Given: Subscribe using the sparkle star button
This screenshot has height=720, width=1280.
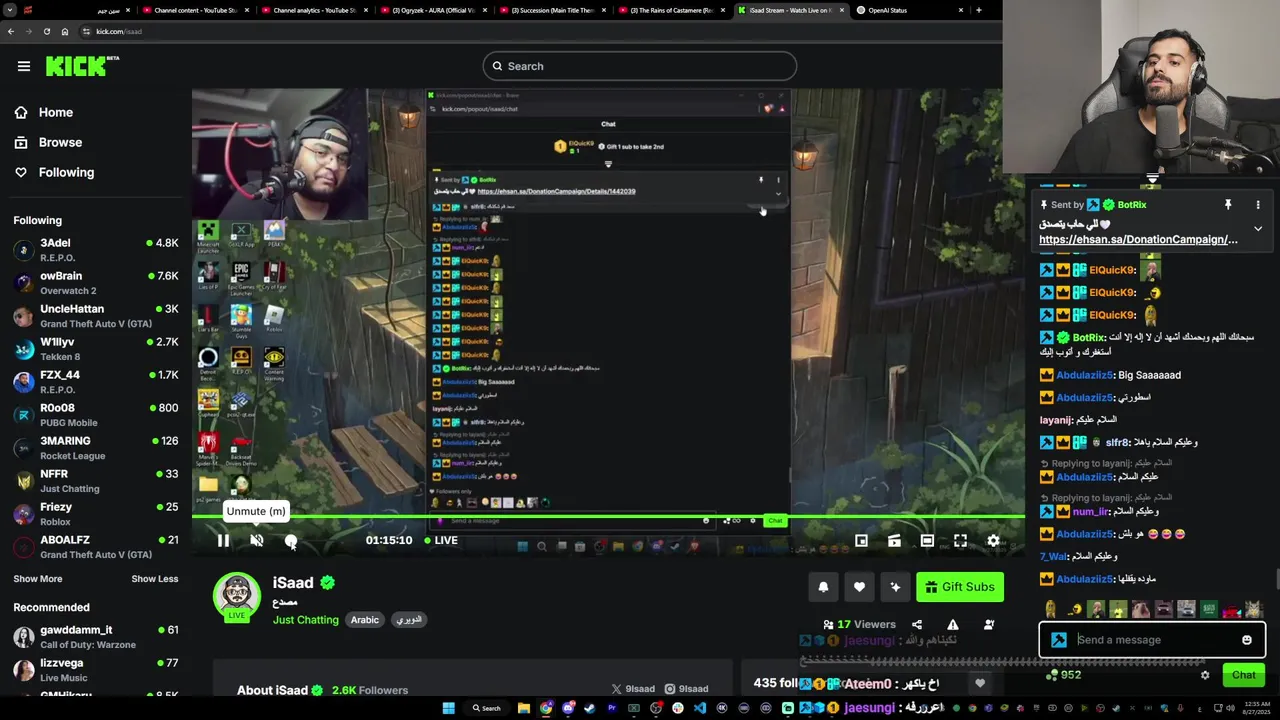Looking at the screenshot, I should (x=895, y=587).
